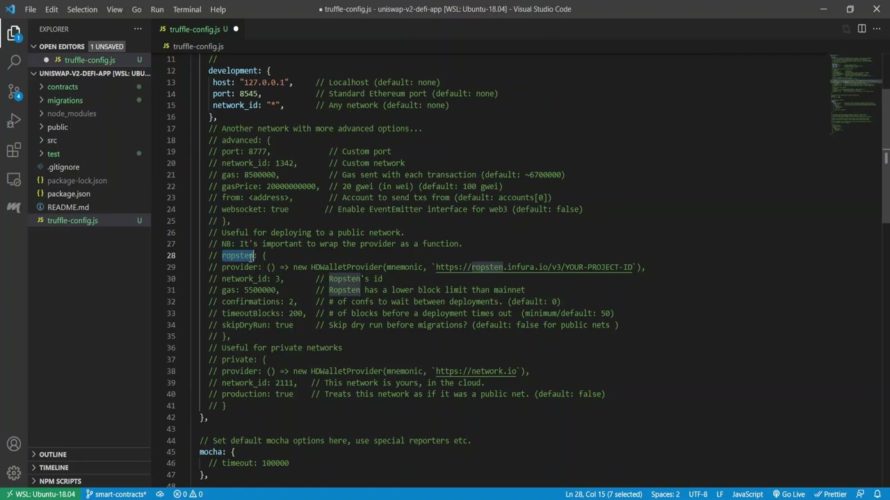
Task: Open the Search view icon
Action: tap(14, 62)
